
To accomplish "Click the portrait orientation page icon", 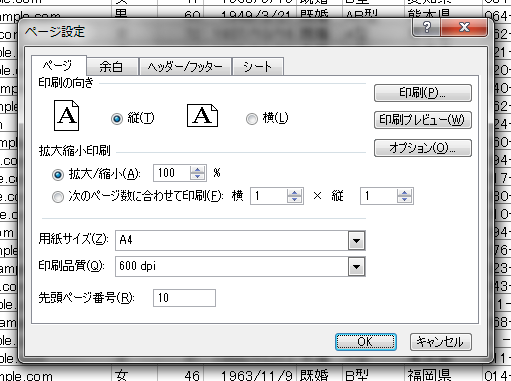I will 67,115.
